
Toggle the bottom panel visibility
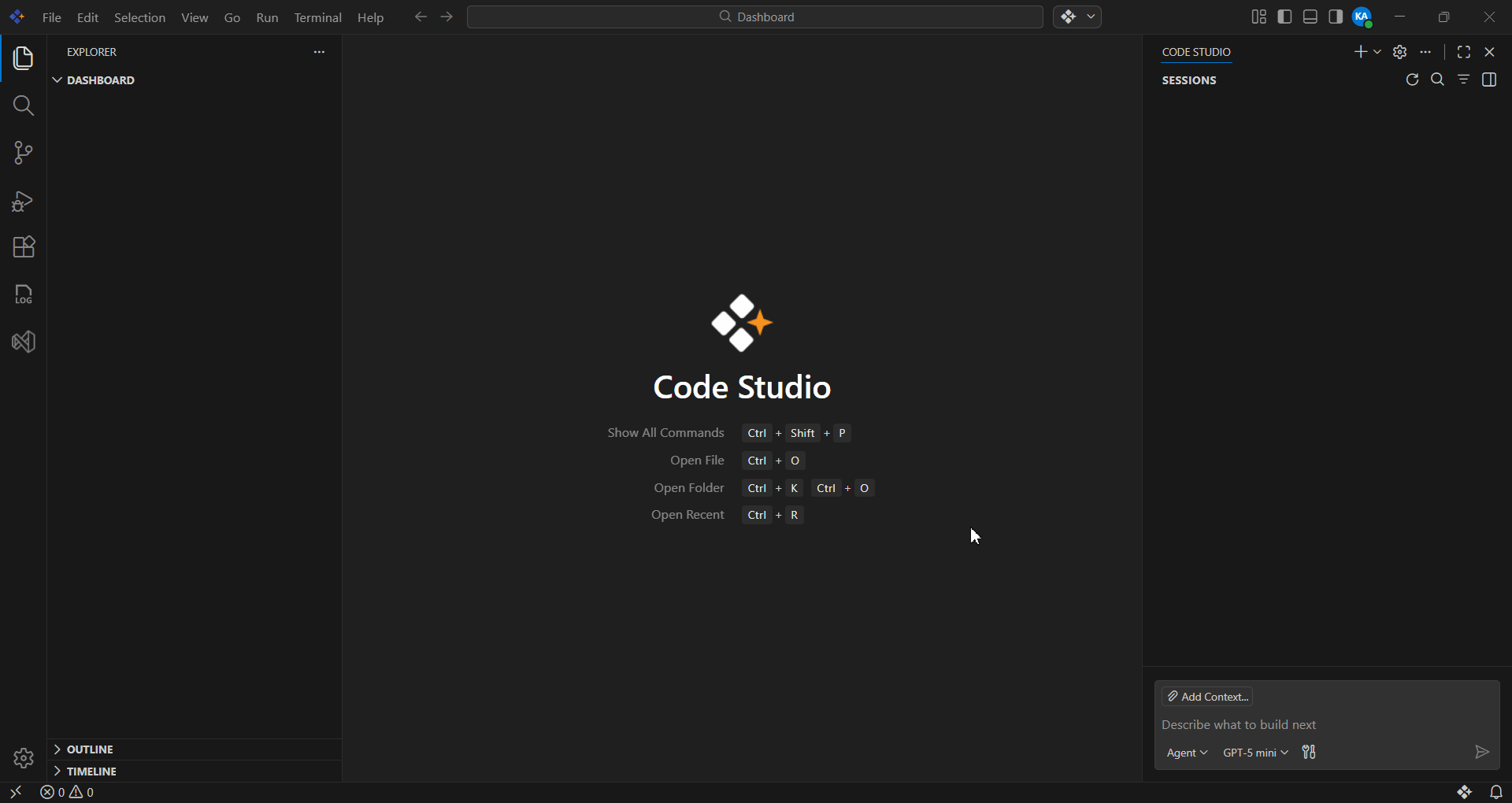tap(1310, 17)
